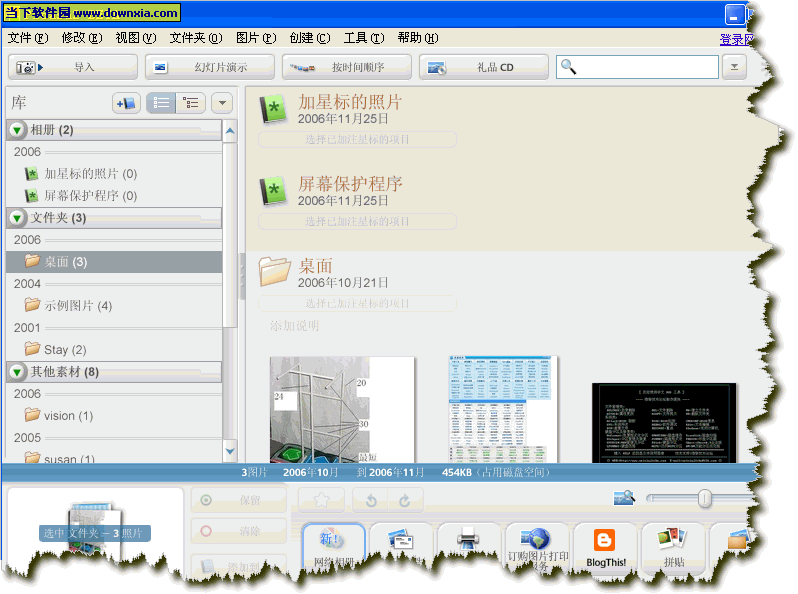Screen dimensions: 798x594
Task: Adjust the thumbnail zoom slider
Action: click(x=705, y=498)
